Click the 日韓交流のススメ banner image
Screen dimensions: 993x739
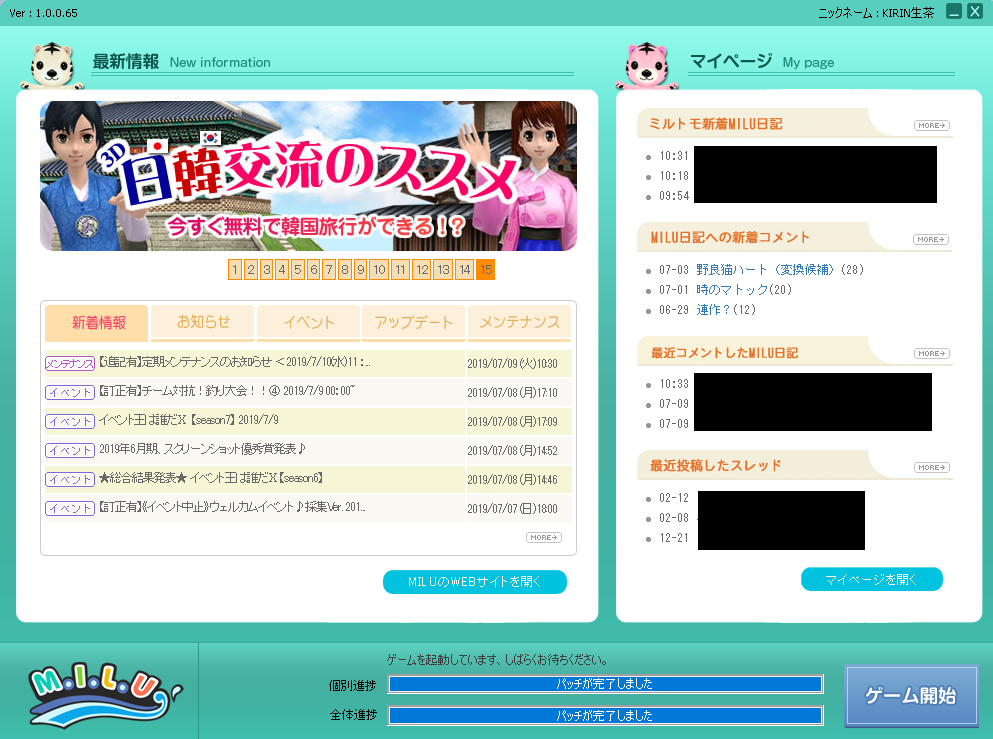point(308,176)
